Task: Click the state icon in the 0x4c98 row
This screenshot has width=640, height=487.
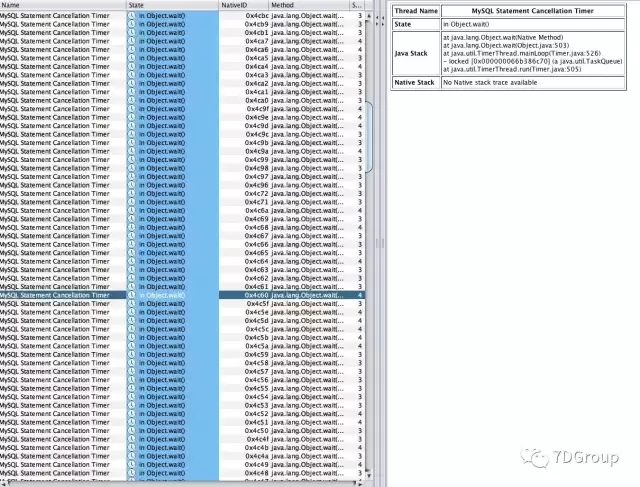Action: 131,168
